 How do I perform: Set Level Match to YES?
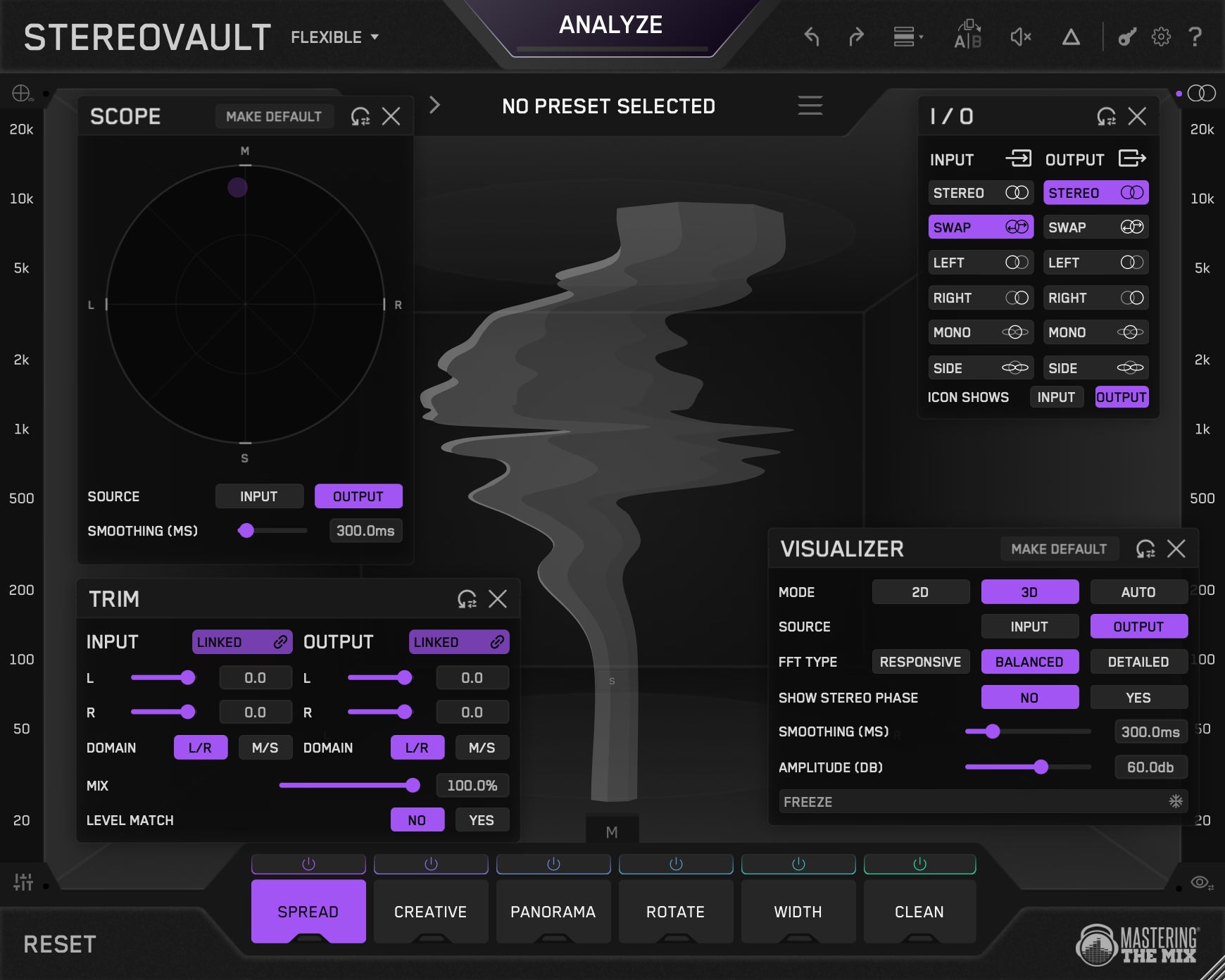click(x=482, y=820)
